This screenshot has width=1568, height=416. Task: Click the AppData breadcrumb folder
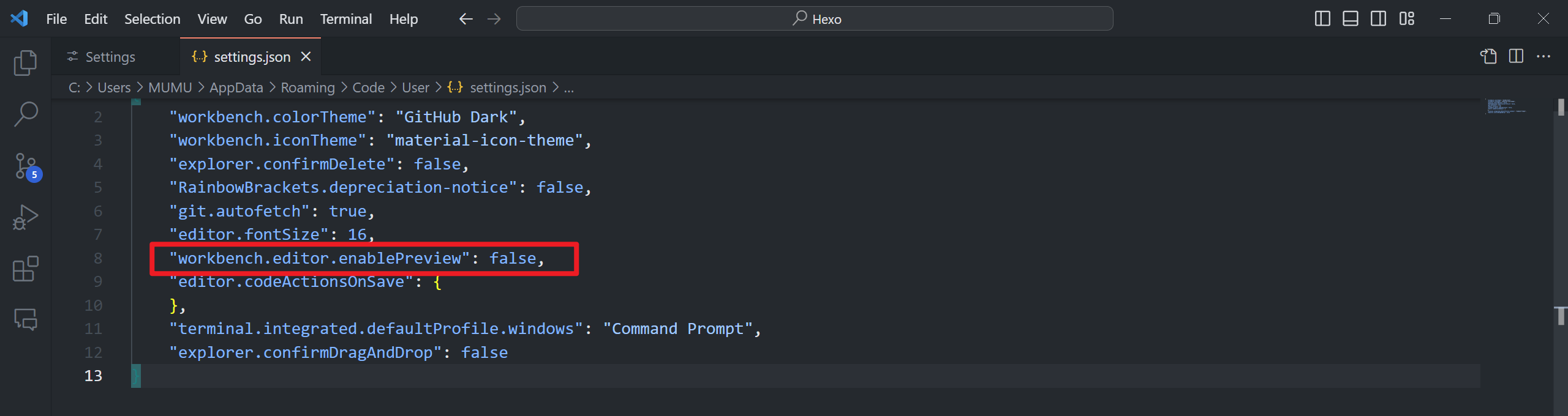(236, 88)
